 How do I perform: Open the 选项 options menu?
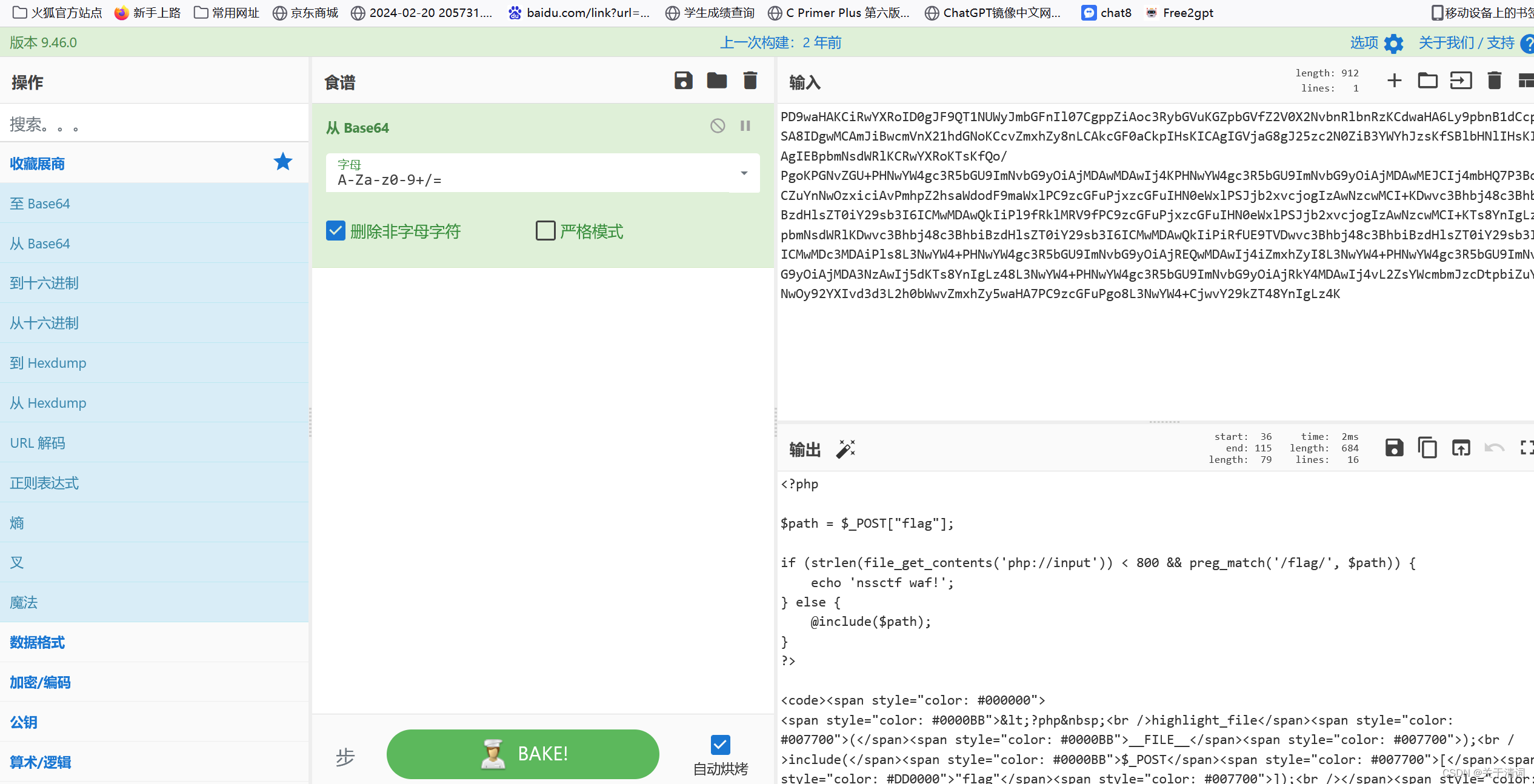pyautogui.click(x=1376, y=43)
